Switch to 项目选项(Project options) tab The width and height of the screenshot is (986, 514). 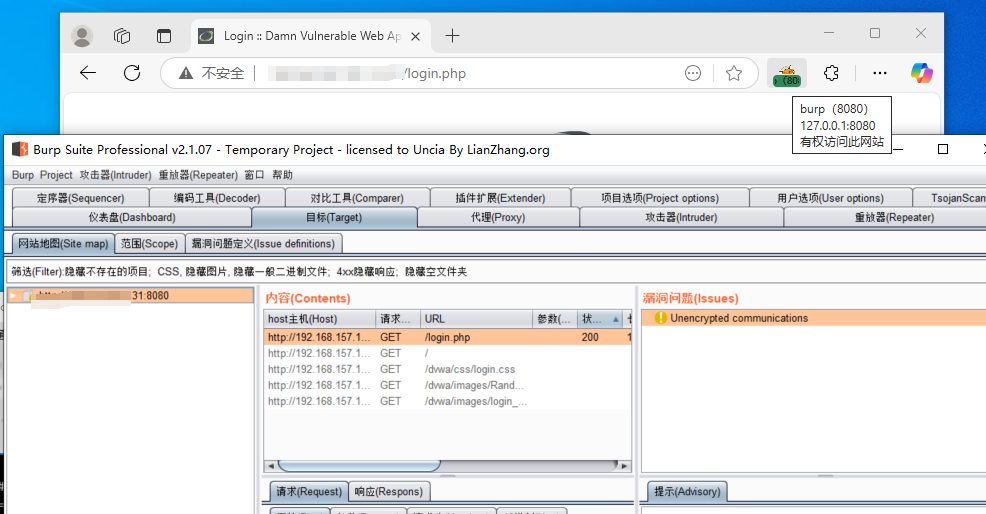660,198
